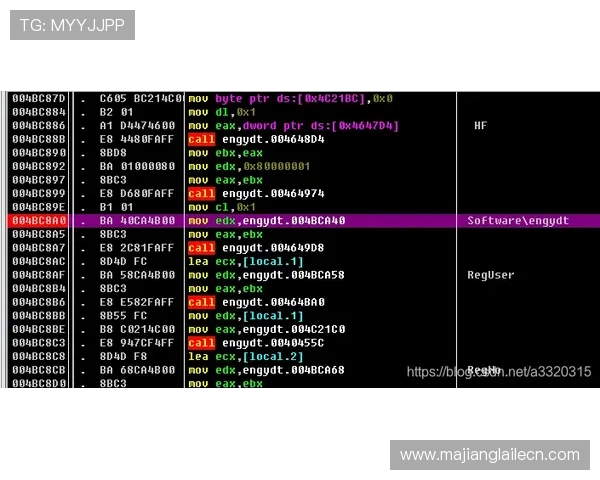Select address row 004BC8C8
The height and width of the screenshot is (480, 600).
(39, 357)
